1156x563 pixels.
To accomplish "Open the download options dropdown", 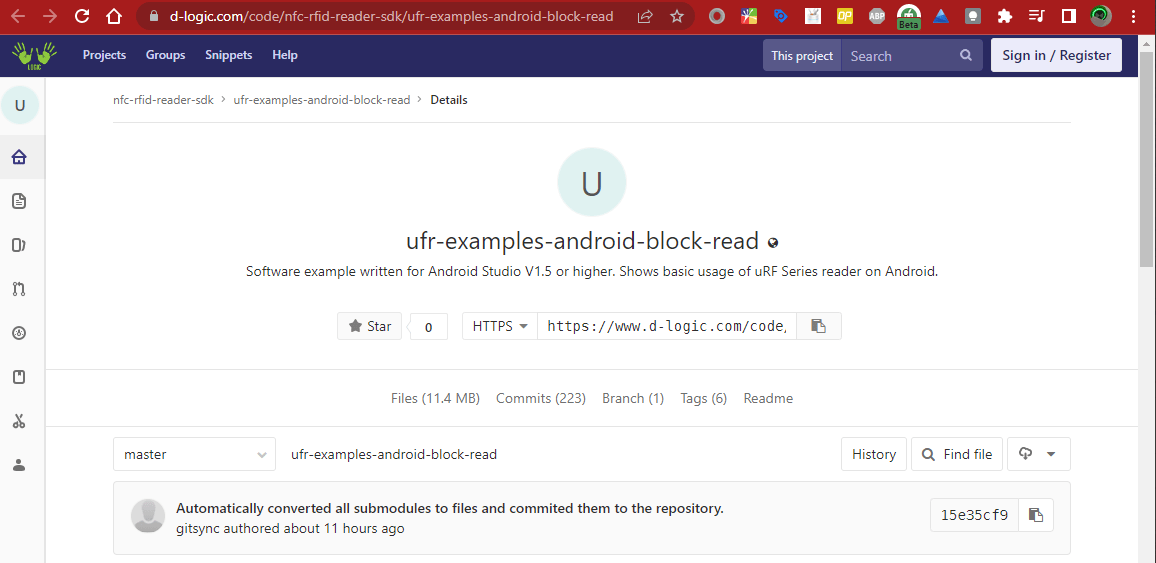I will pos(1037,454).
